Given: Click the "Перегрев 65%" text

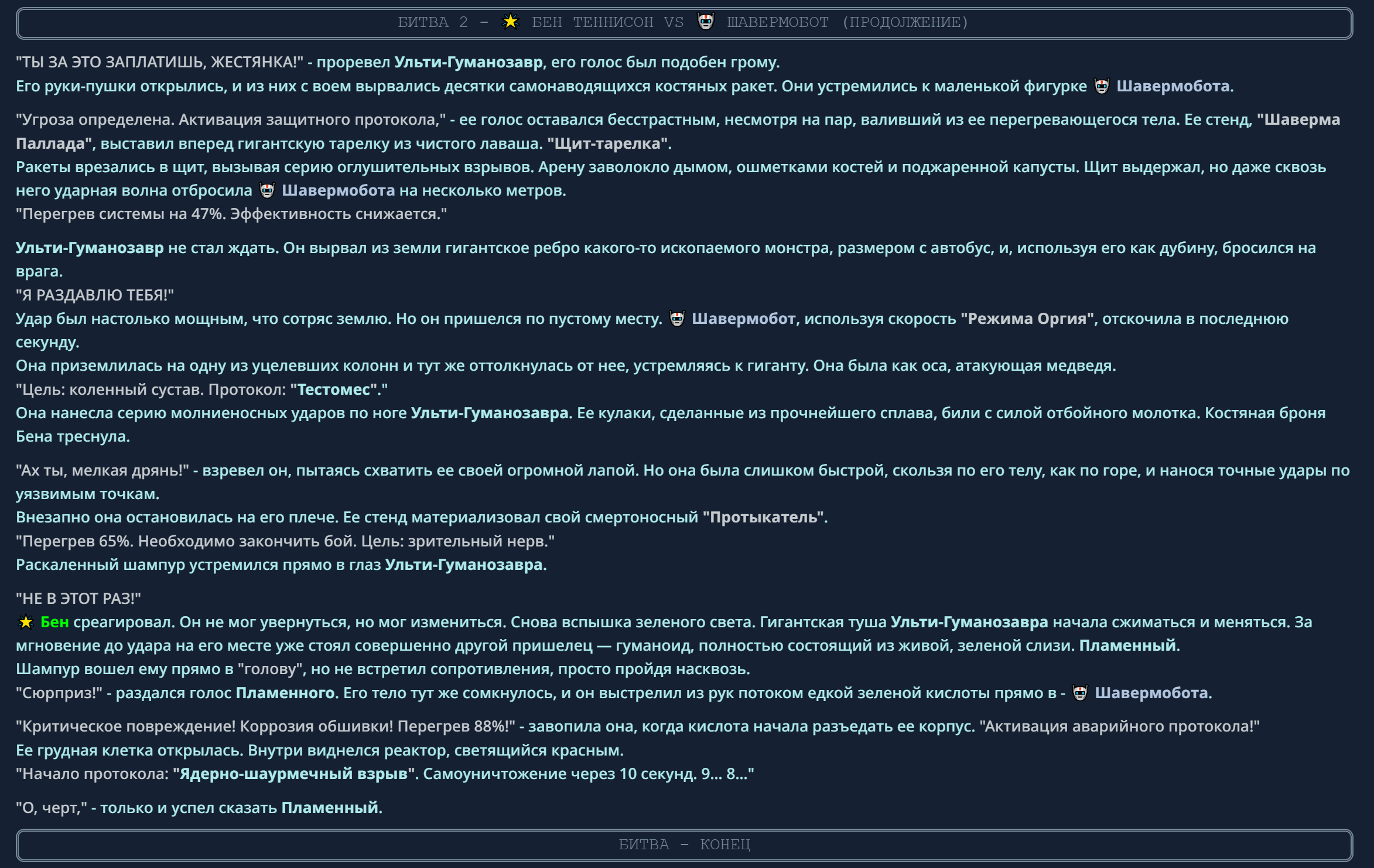Looking at the screenshot, I should point(77,541).
